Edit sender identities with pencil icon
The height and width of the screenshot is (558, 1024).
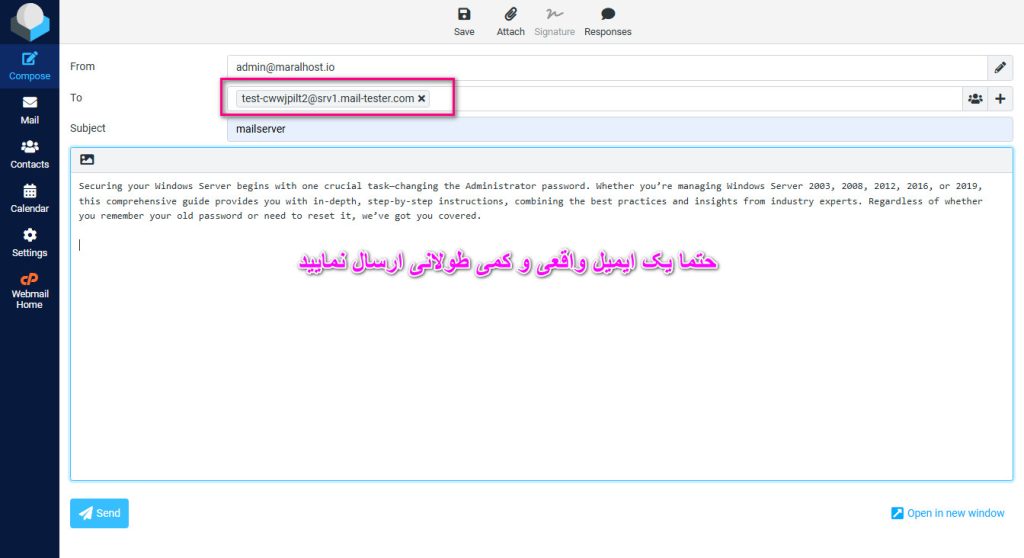pyautogui.click(x=1000, y=67)
